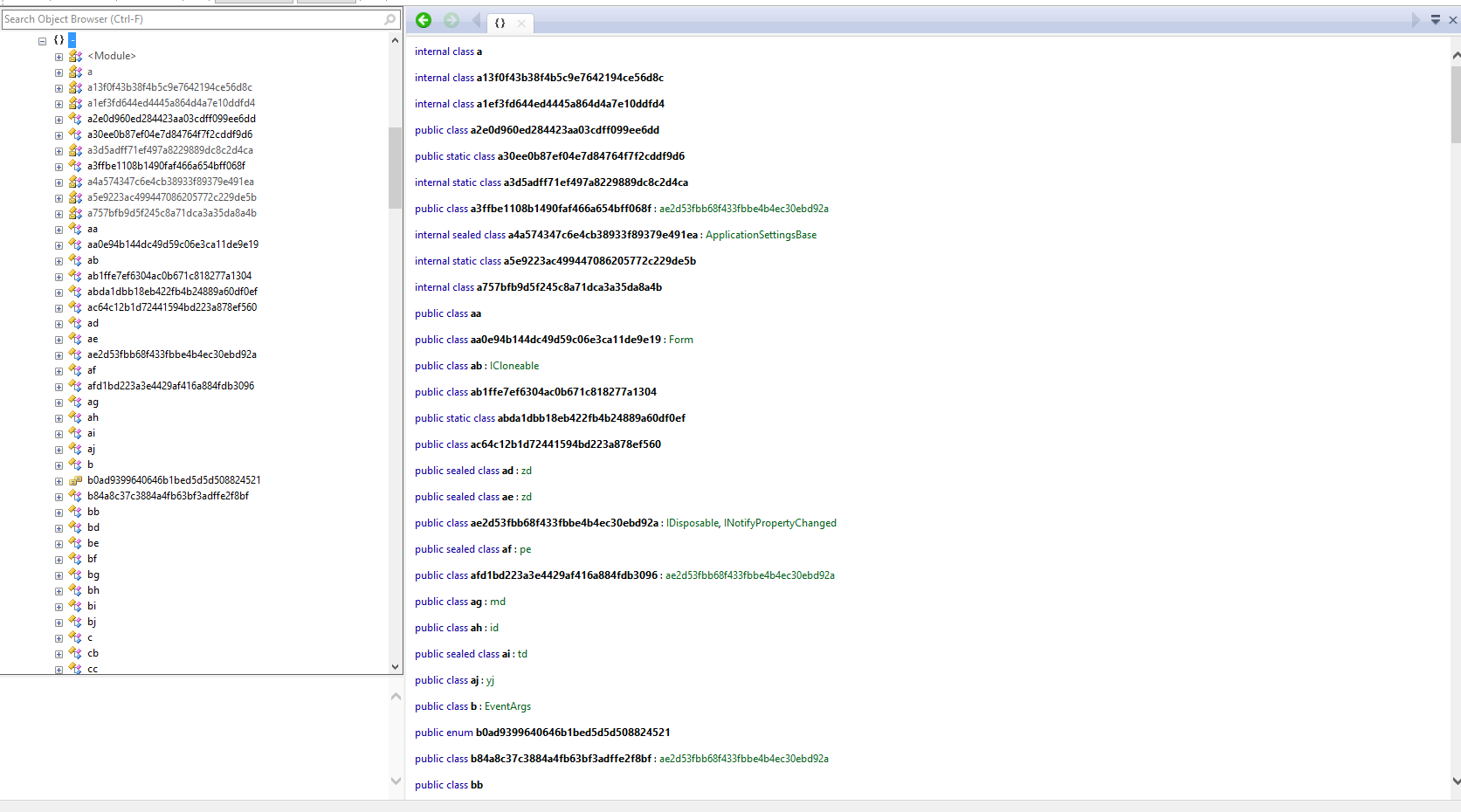Expand the tree node for class bb
1461x812 pixels.
coord(59,513)
